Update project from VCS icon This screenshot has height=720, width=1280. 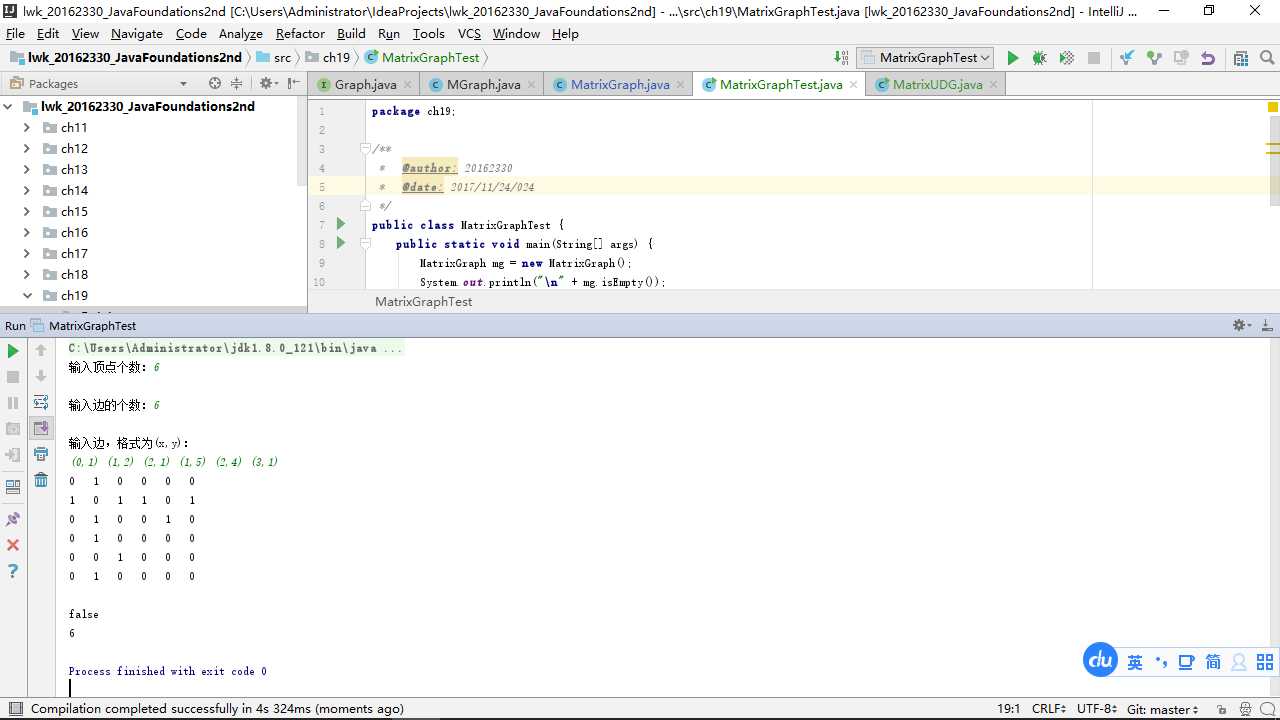point(1127,58)
